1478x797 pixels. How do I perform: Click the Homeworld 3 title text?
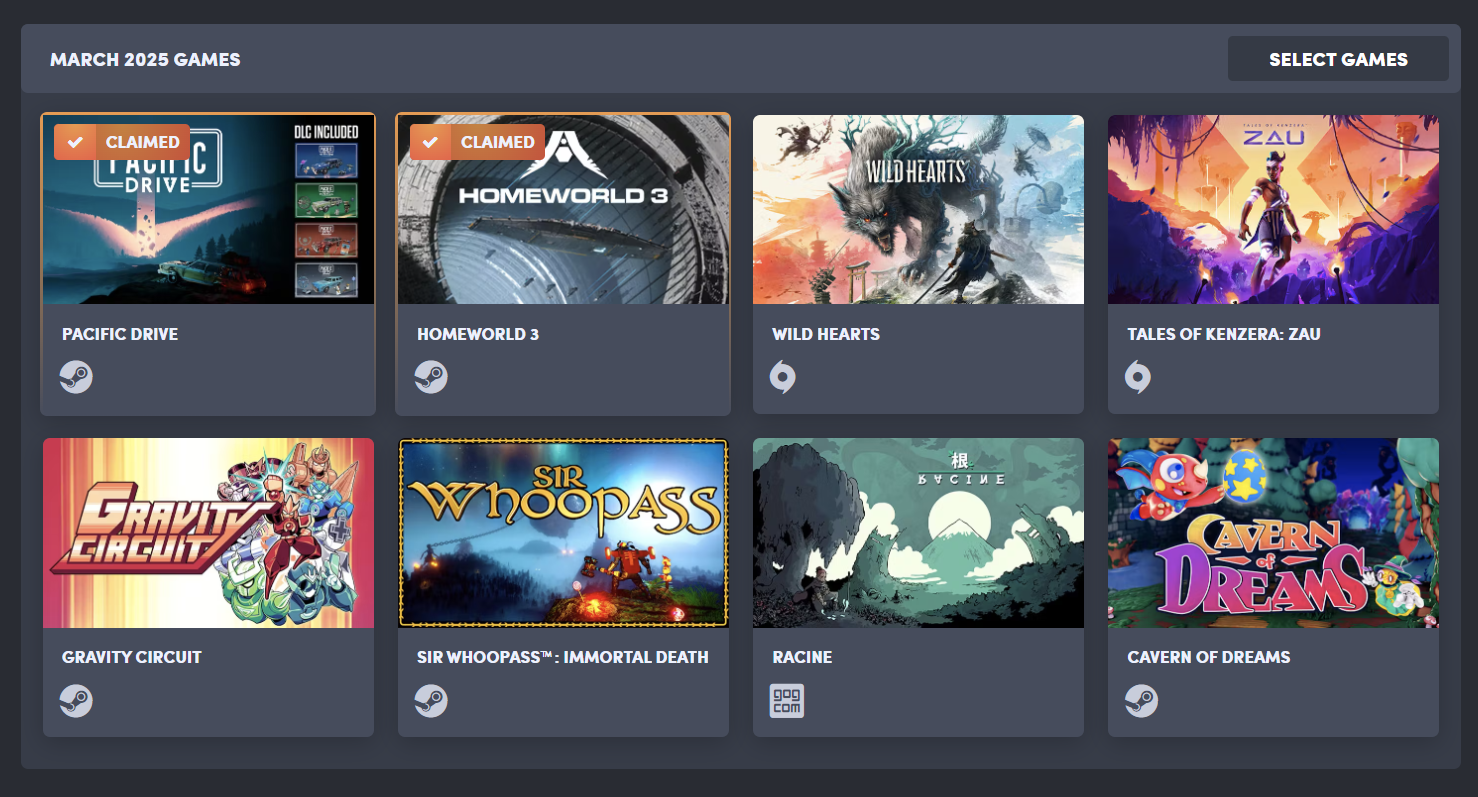coord(478,334)
